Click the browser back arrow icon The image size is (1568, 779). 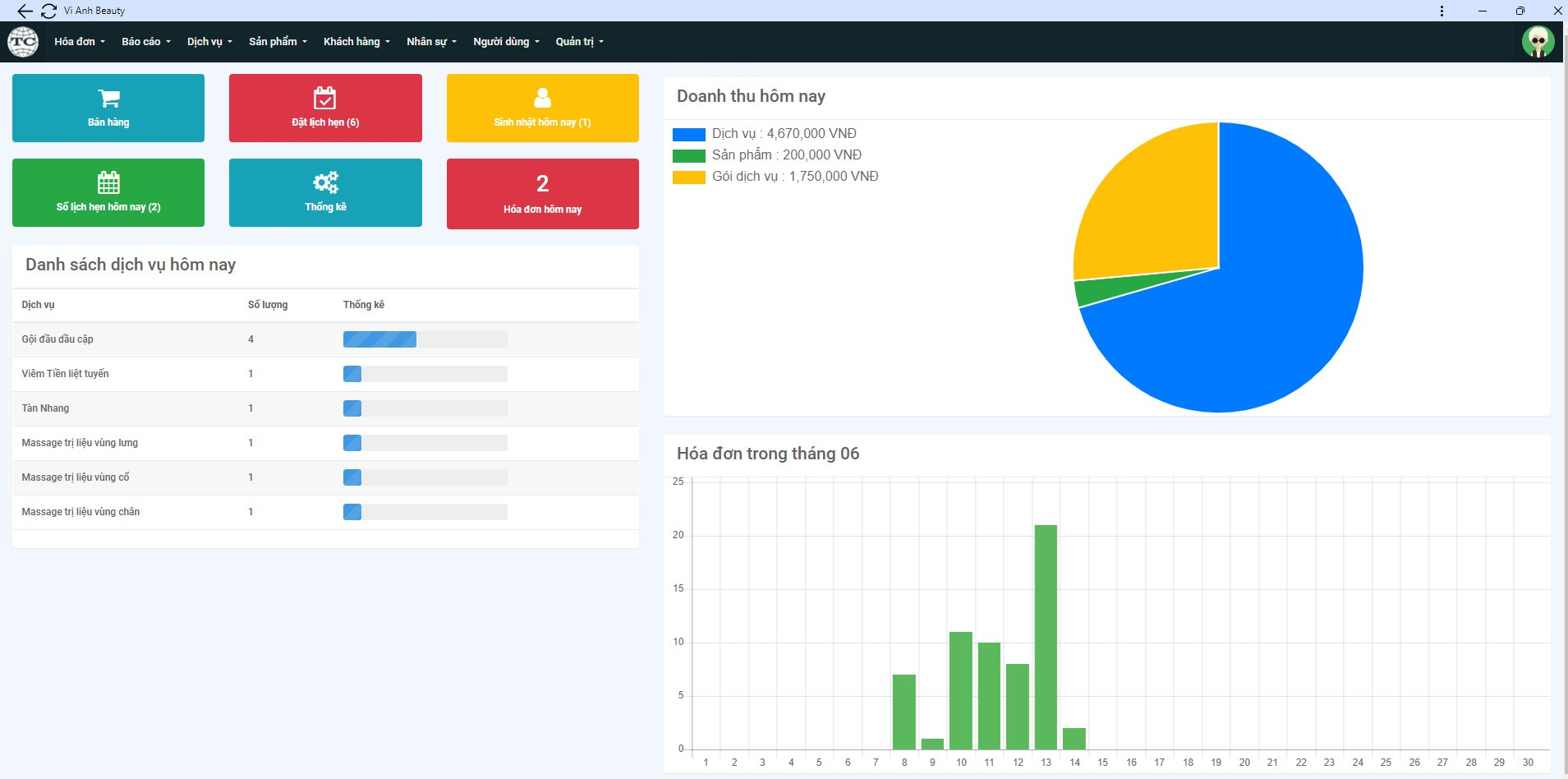(x=25, y=11)
